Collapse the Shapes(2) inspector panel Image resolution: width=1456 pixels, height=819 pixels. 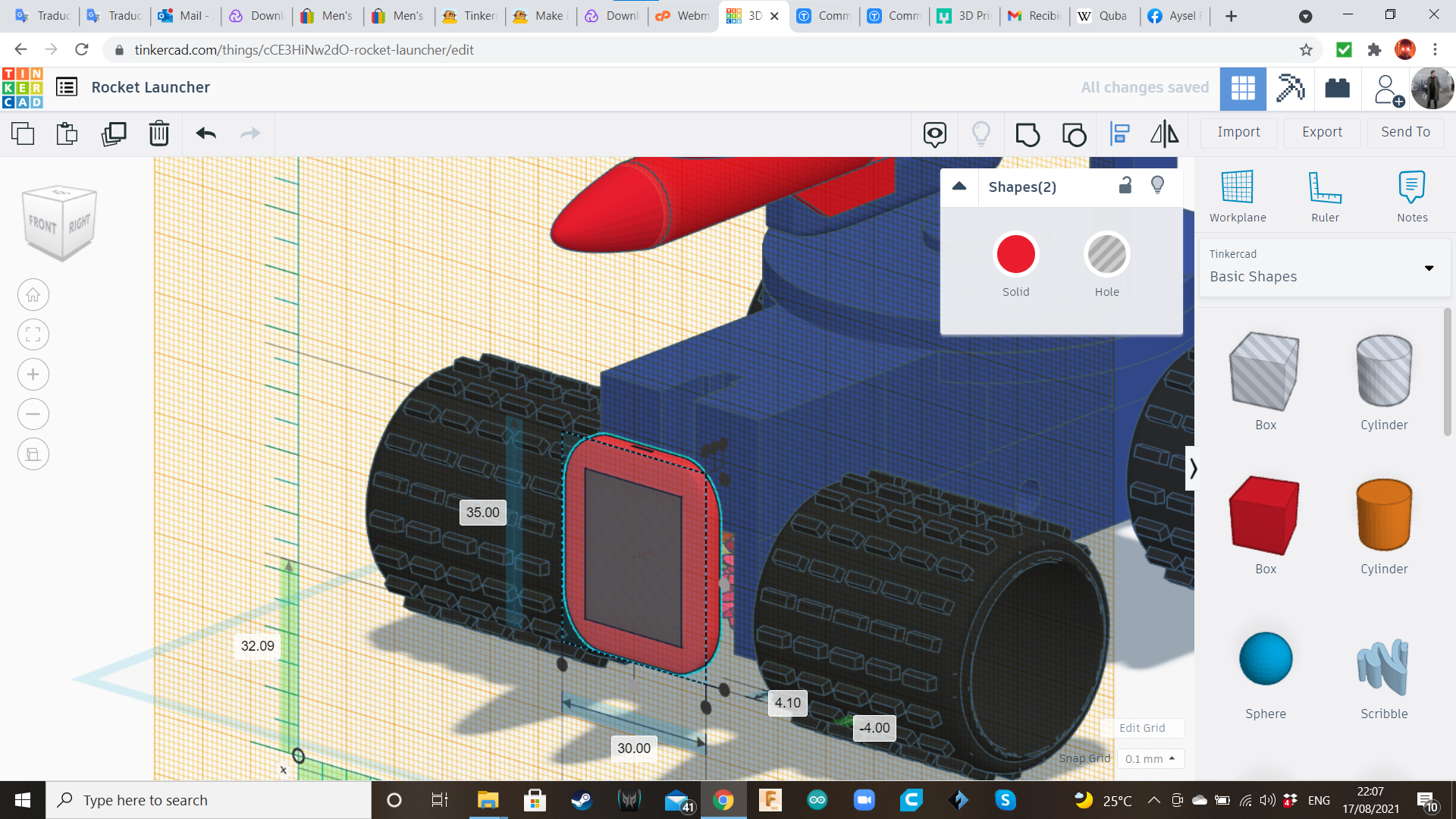(959, 187)
